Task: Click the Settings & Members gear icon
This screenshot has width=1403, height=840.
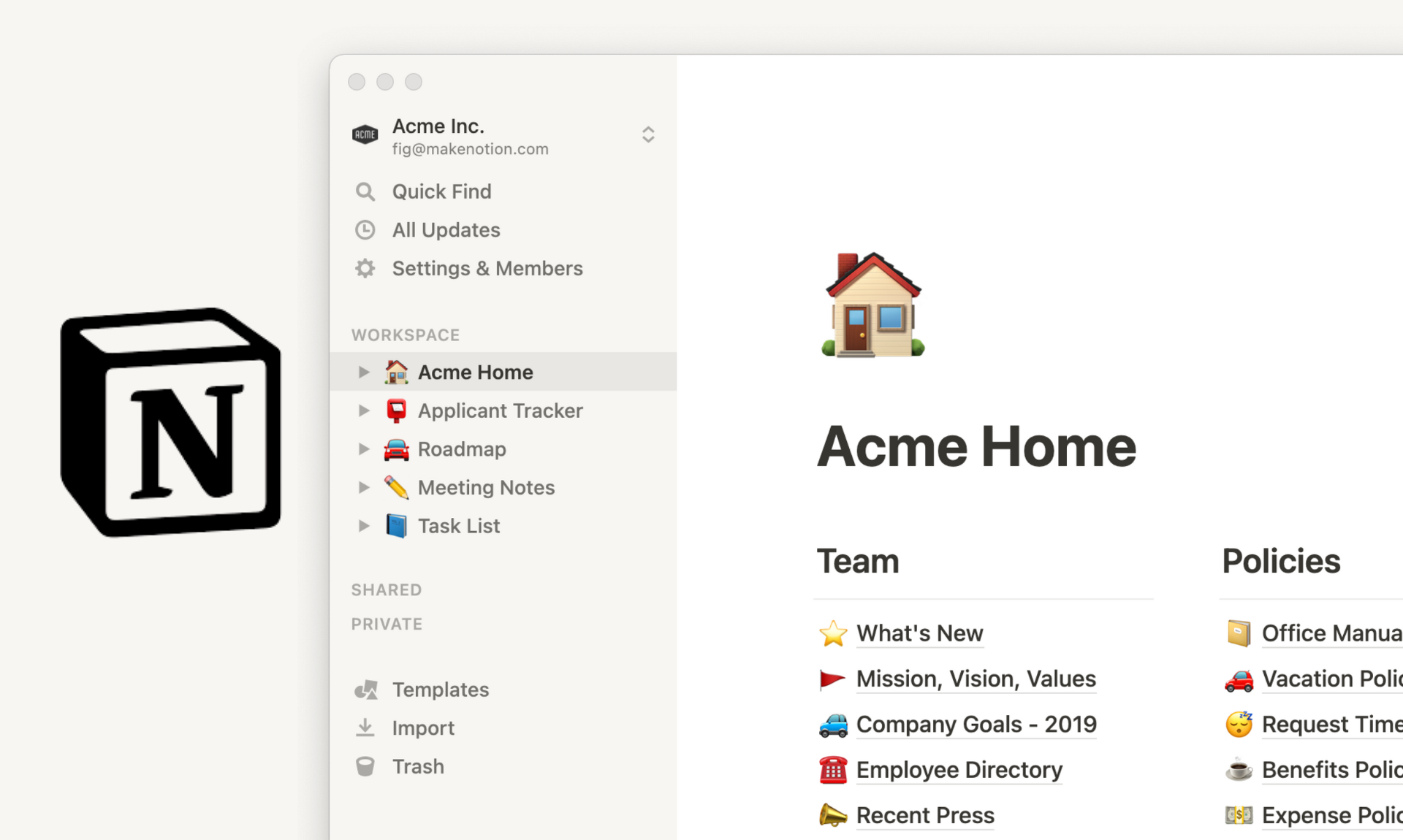Action: coord(365,269)
